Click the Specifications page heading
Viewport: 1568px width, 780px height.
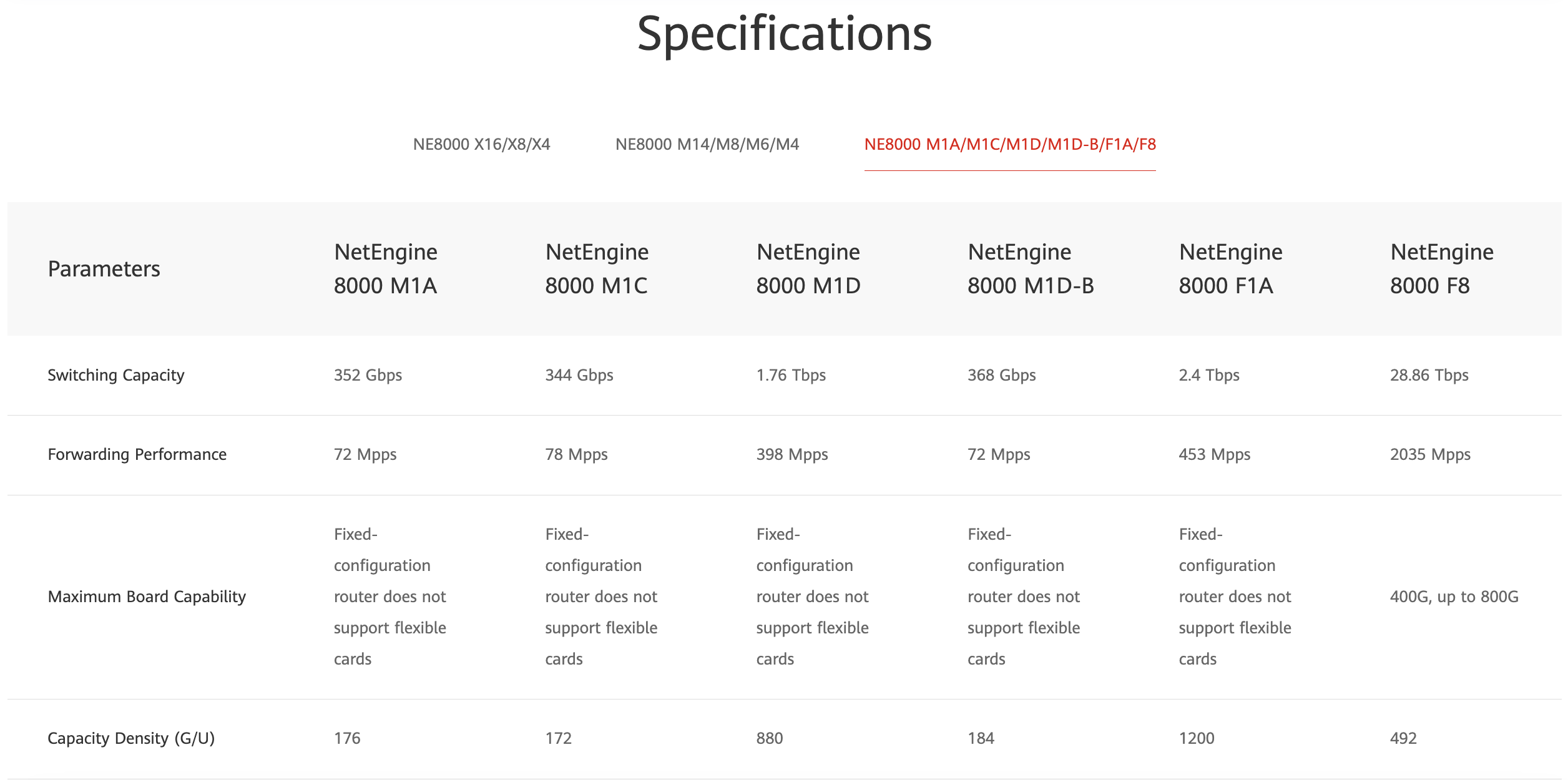pyautogui.click(x=784, y=34)
